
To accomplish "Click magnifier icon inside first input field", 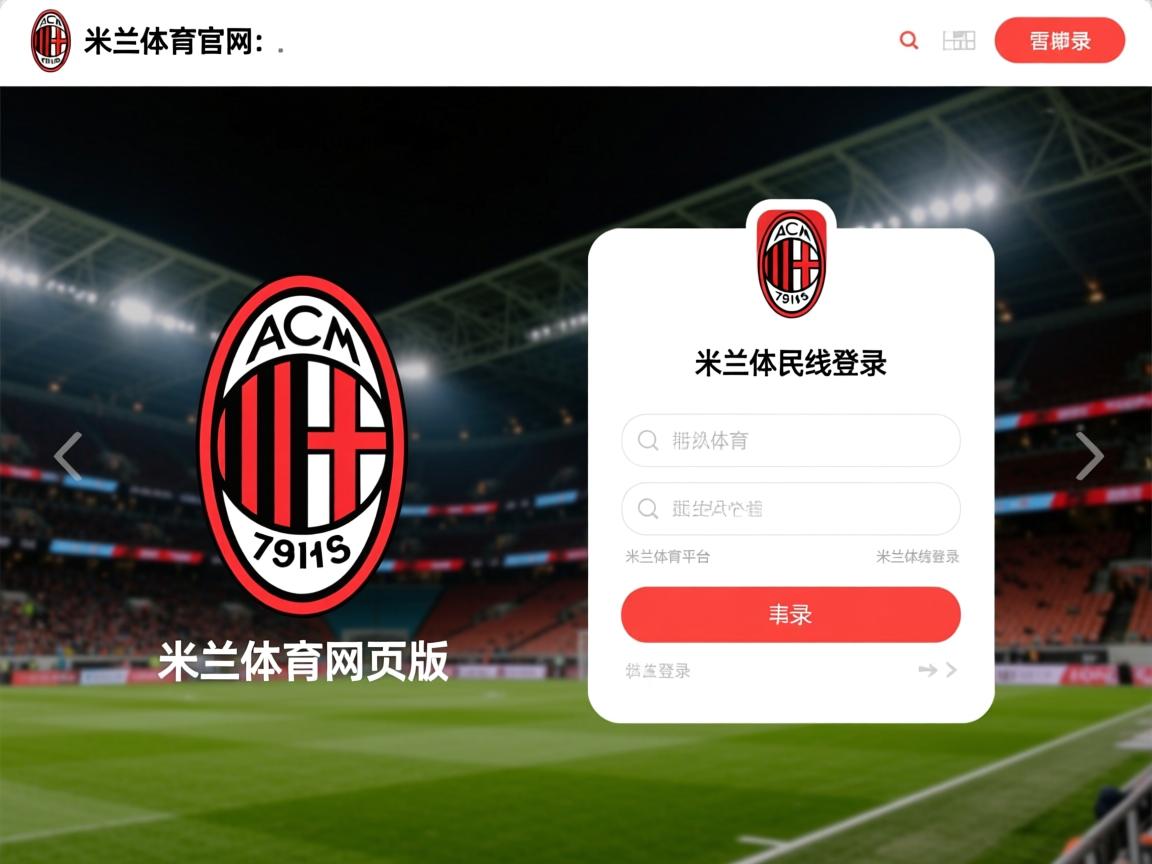I will pos(647,440).
